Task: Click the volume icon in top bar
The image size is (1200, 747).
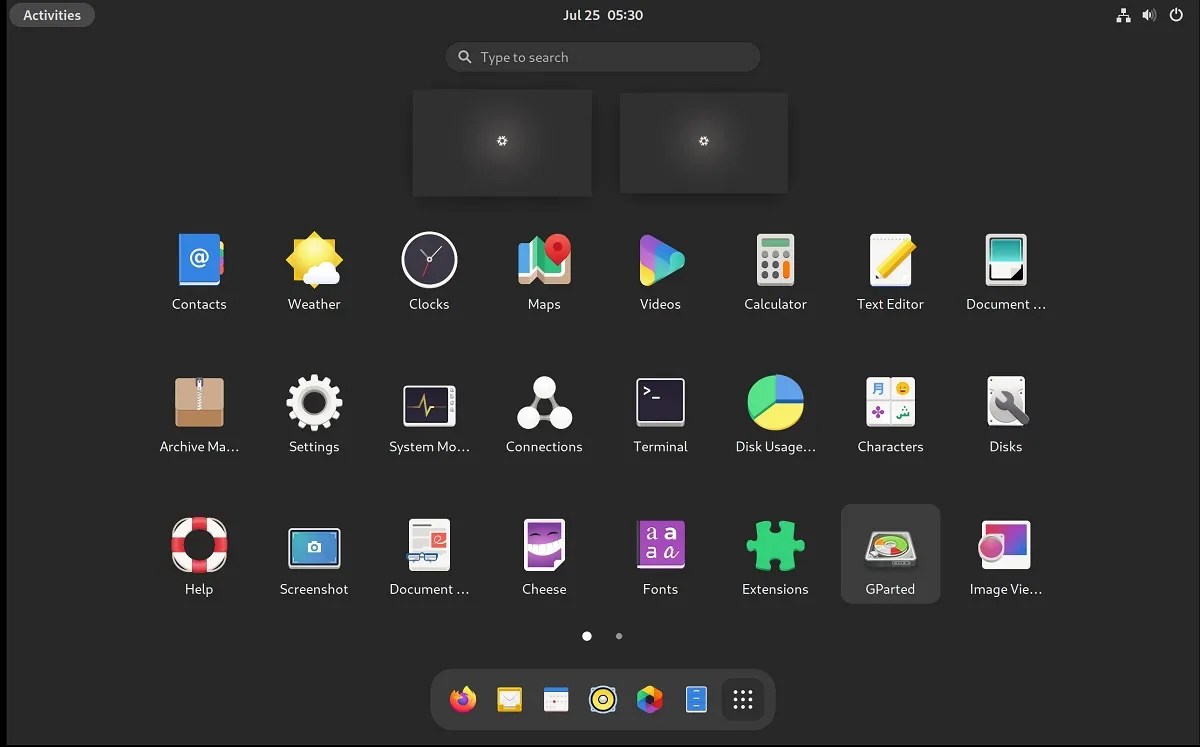Action: pos(1149,15)
